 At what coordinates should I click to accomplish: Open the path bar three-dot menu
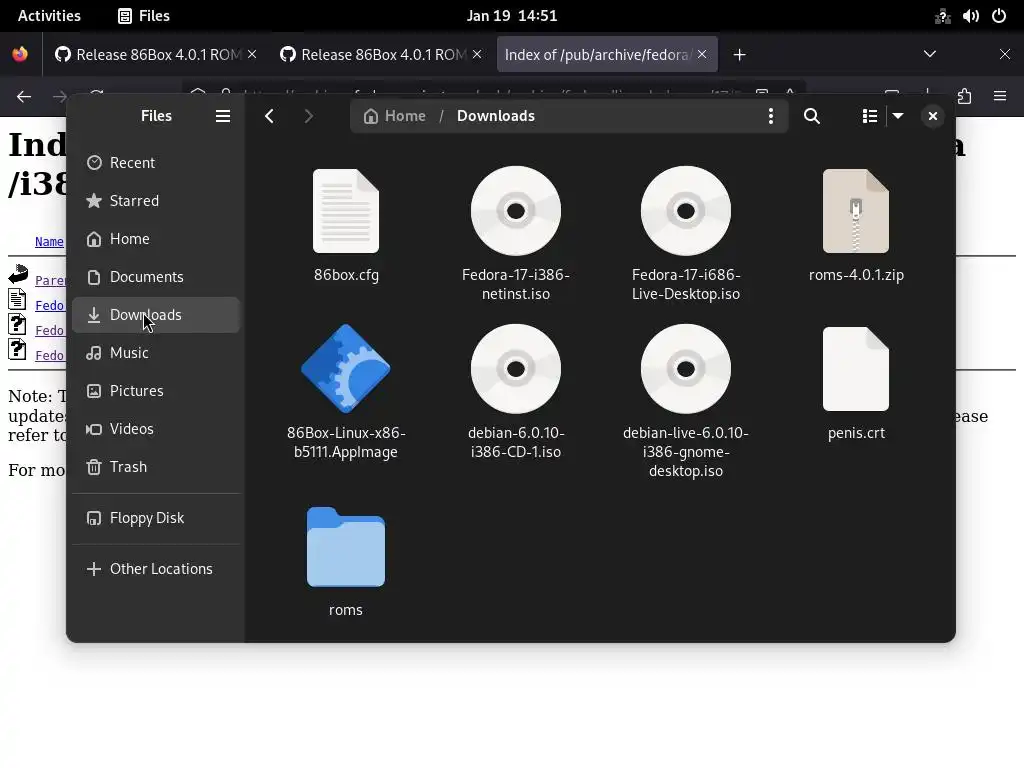(x=771, y=116)
